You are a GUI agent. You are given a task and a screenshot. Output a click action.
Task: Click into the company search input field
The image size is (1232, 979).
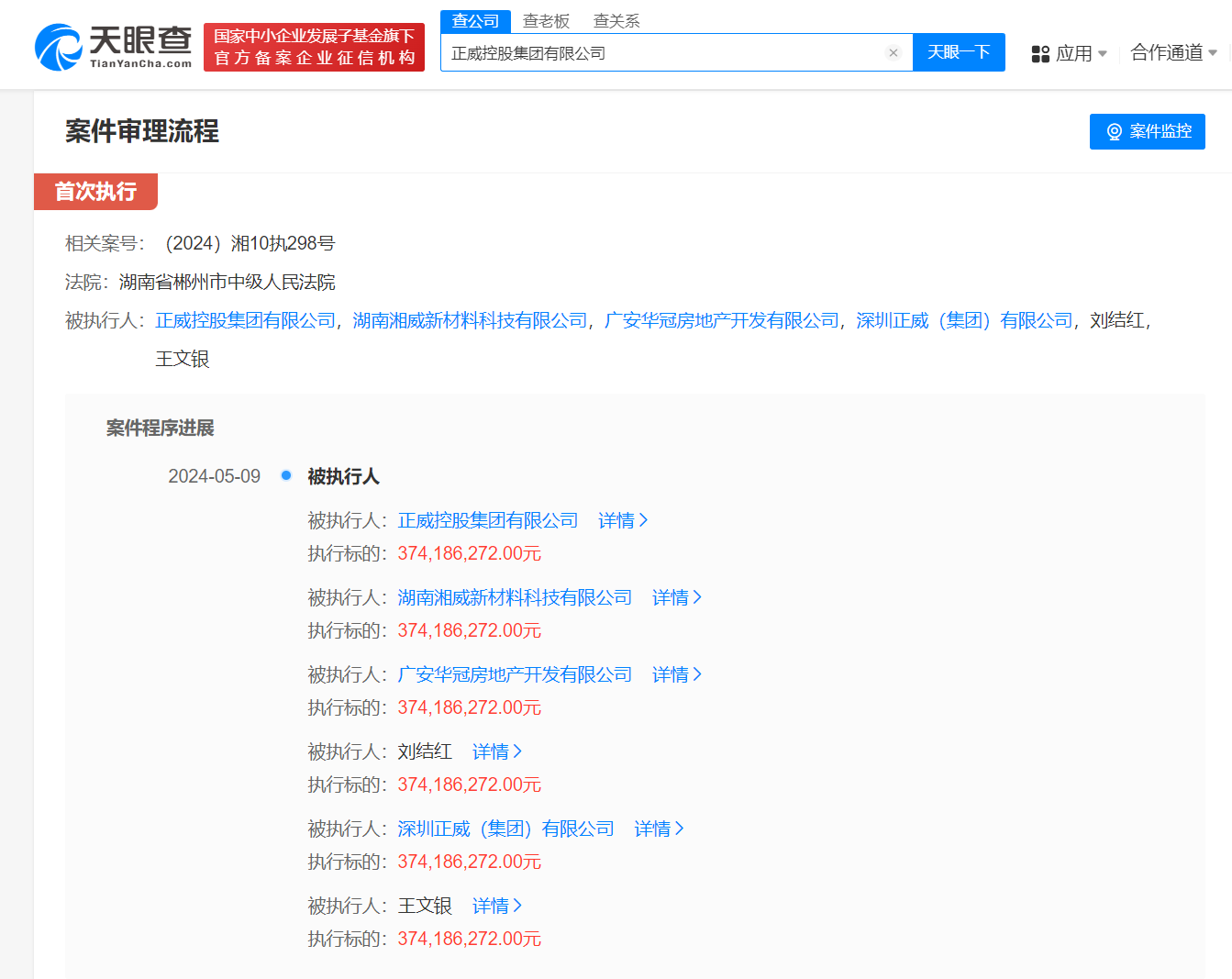click(x=660, y=53)
